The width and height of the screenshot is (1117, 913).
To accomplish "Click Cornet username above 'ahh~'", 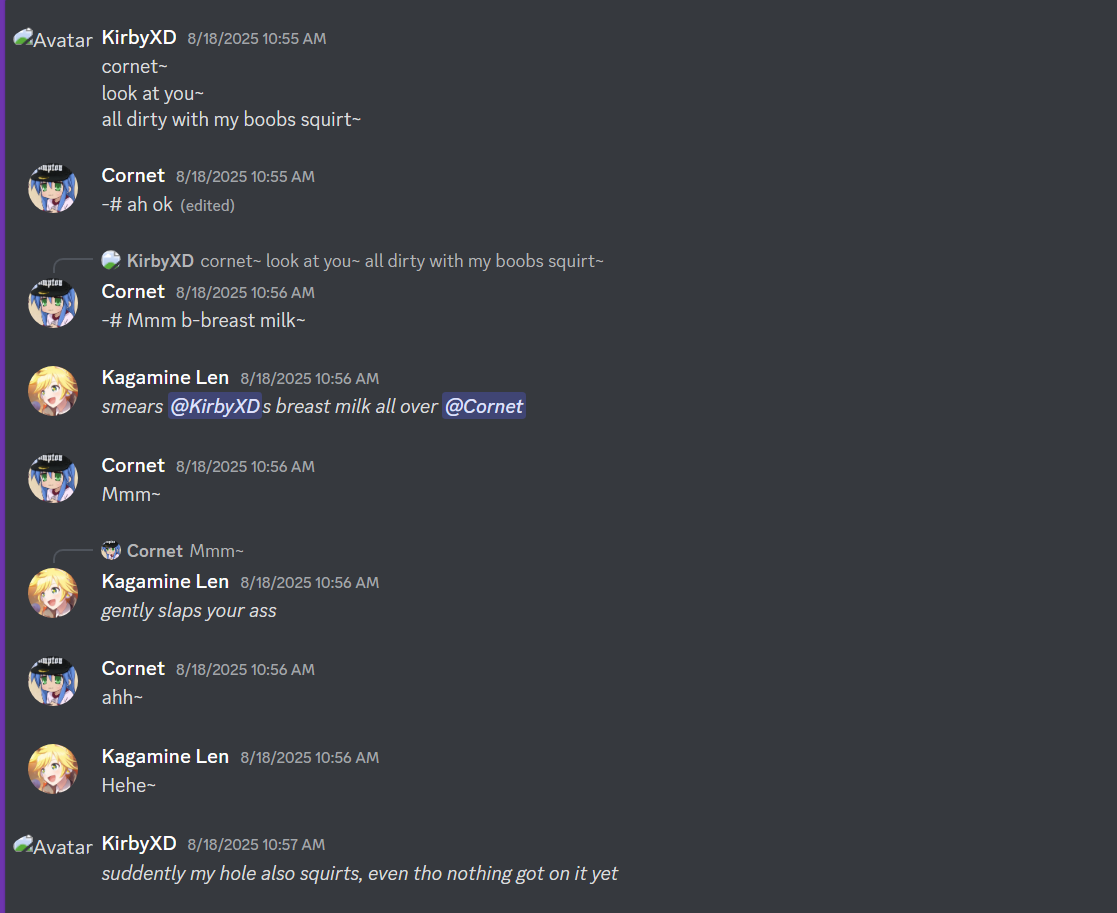I will [133, 668].
